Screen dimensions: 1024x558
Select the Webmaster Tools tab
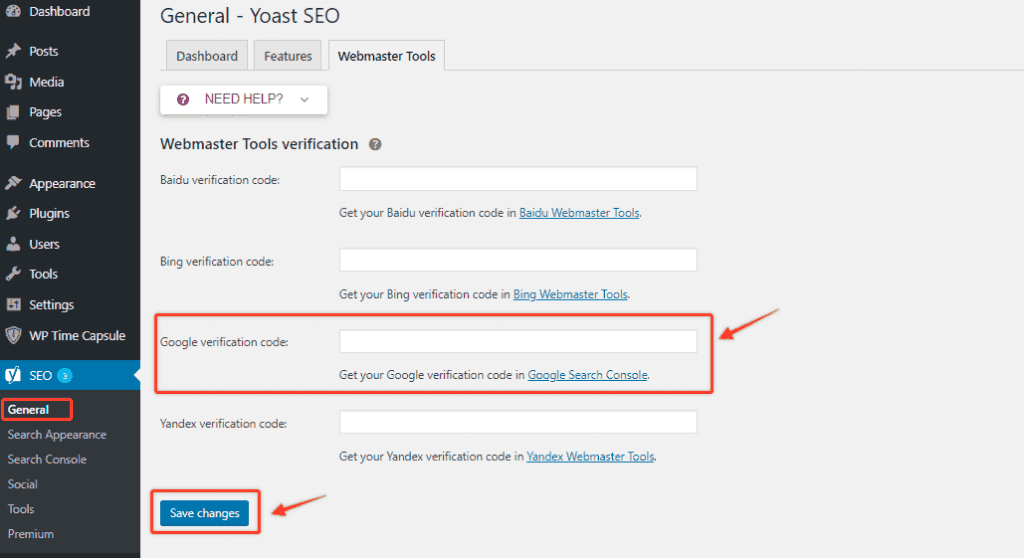[387, 56]
